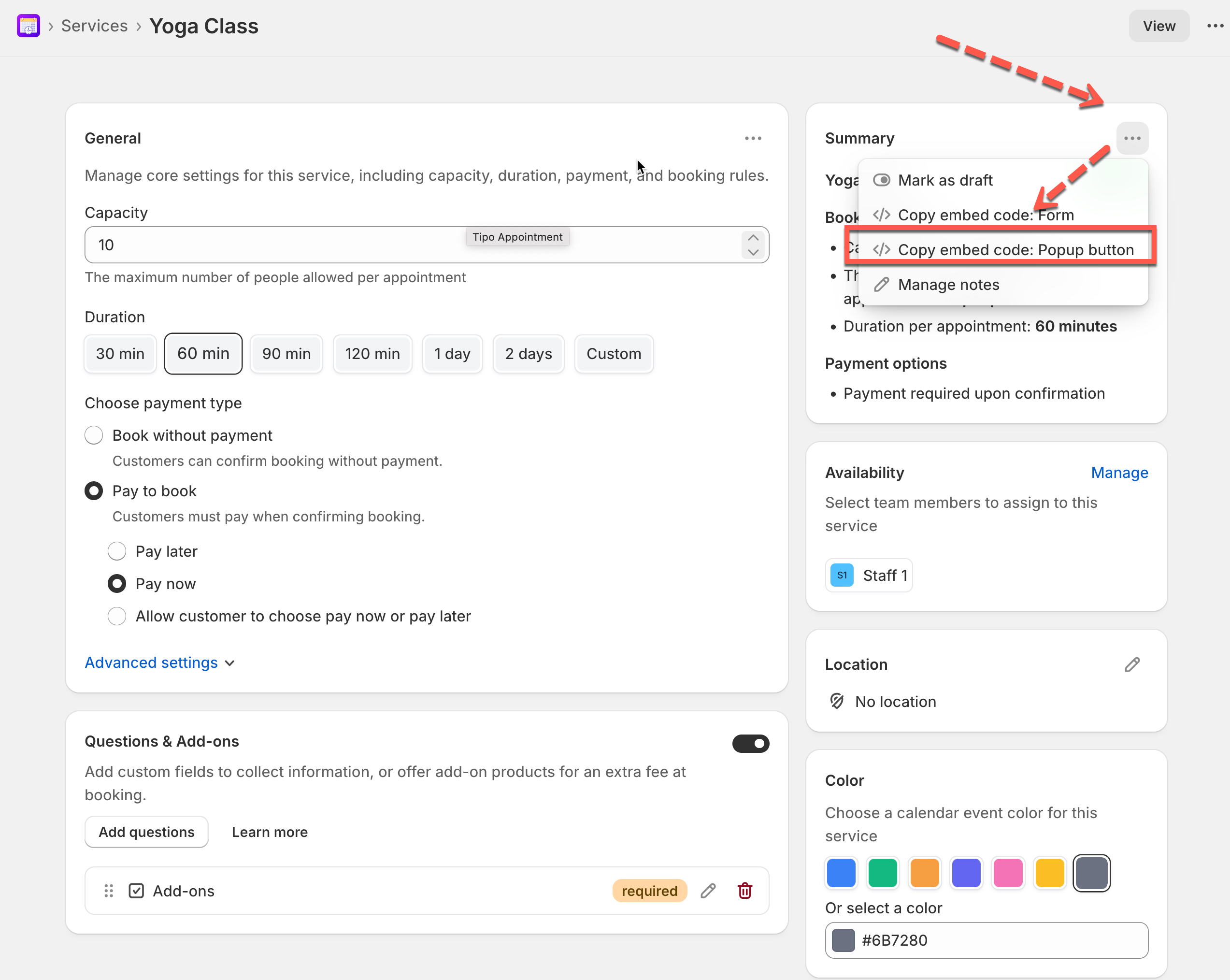
Task: Click the Location edit pencil icon
Action: [1132, 664]
